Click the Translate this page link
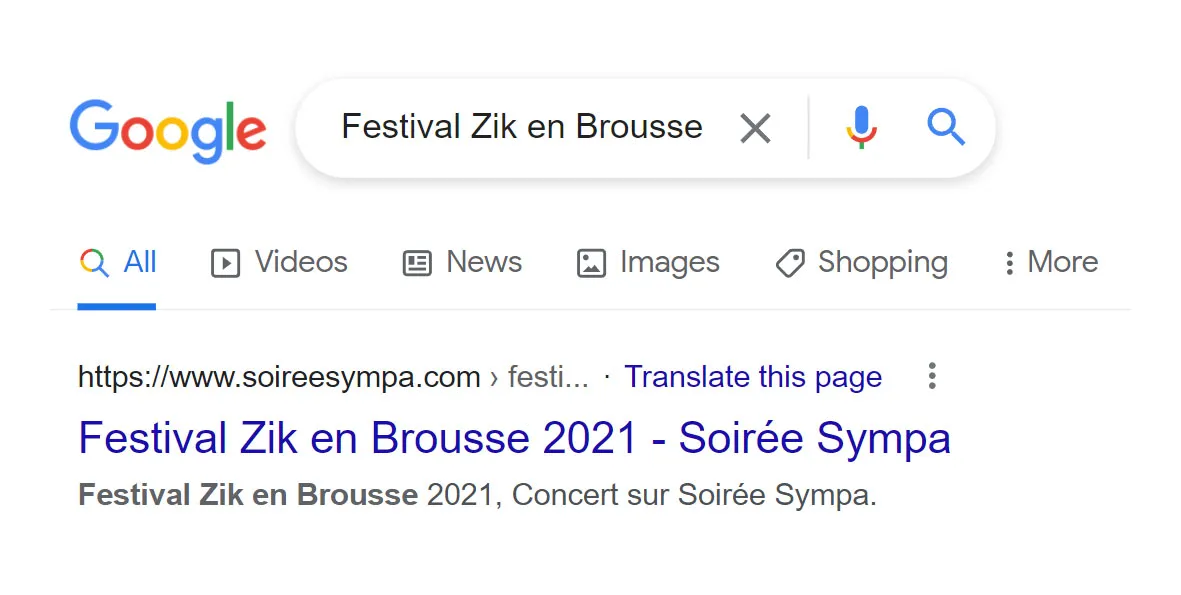 753,377
